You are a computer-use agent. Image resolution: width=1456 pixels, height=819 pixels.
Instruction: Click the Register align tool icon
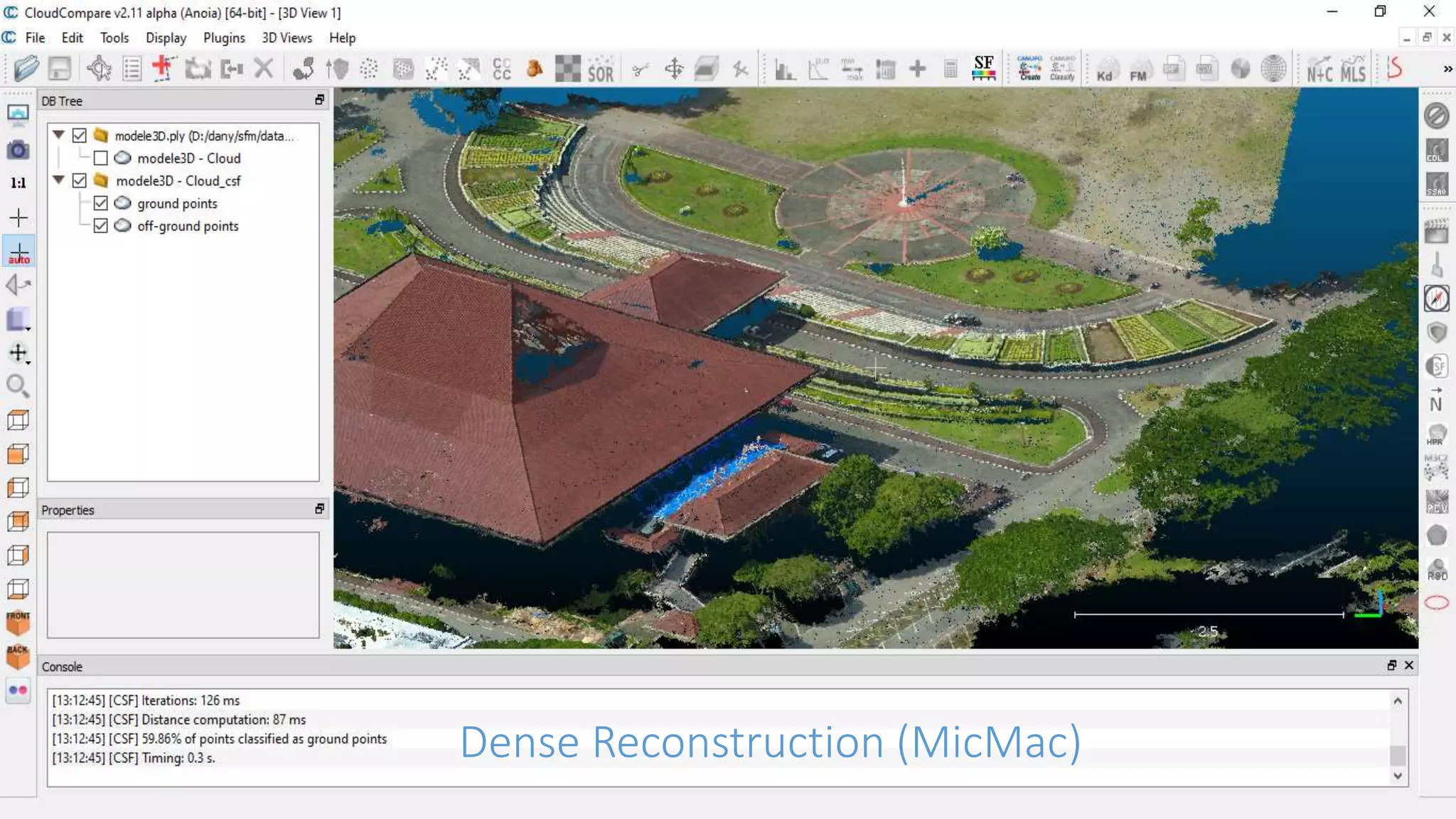click(x=304, y=68)
